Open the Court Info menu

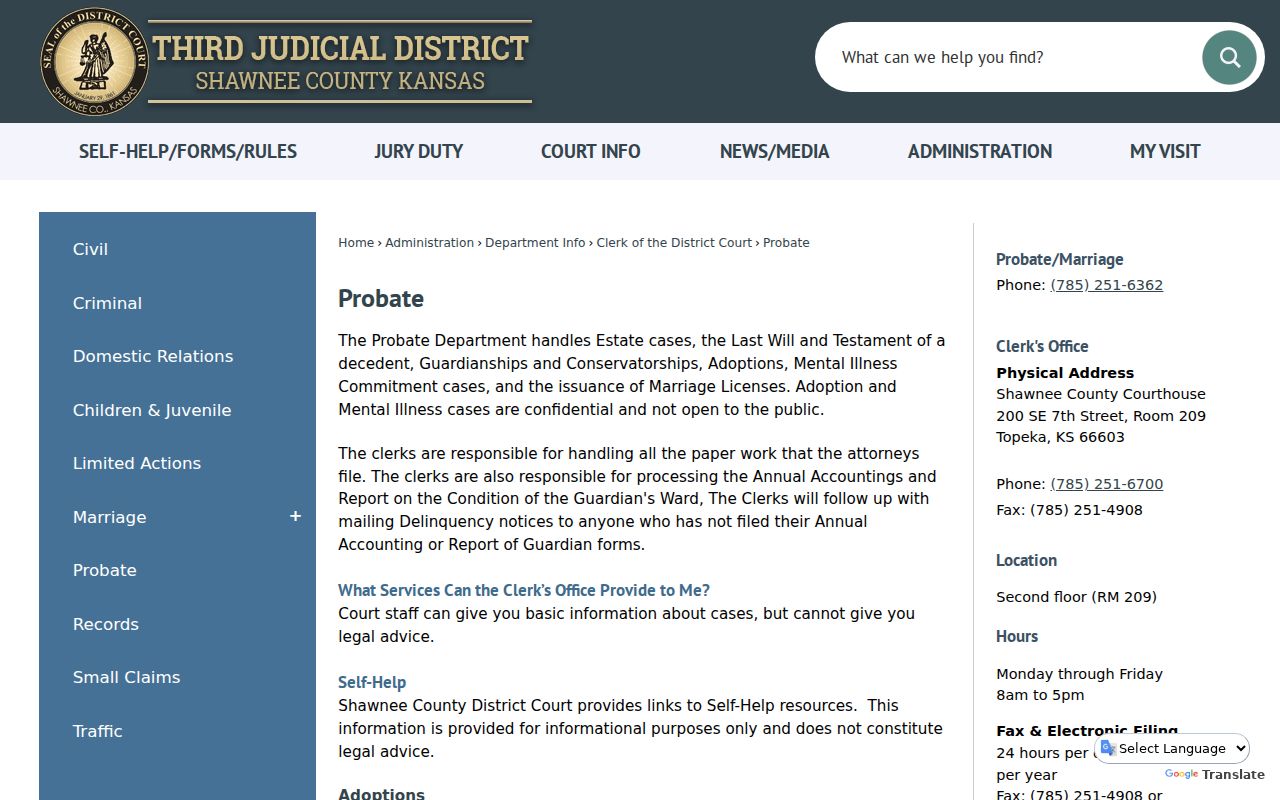[591, 151]
